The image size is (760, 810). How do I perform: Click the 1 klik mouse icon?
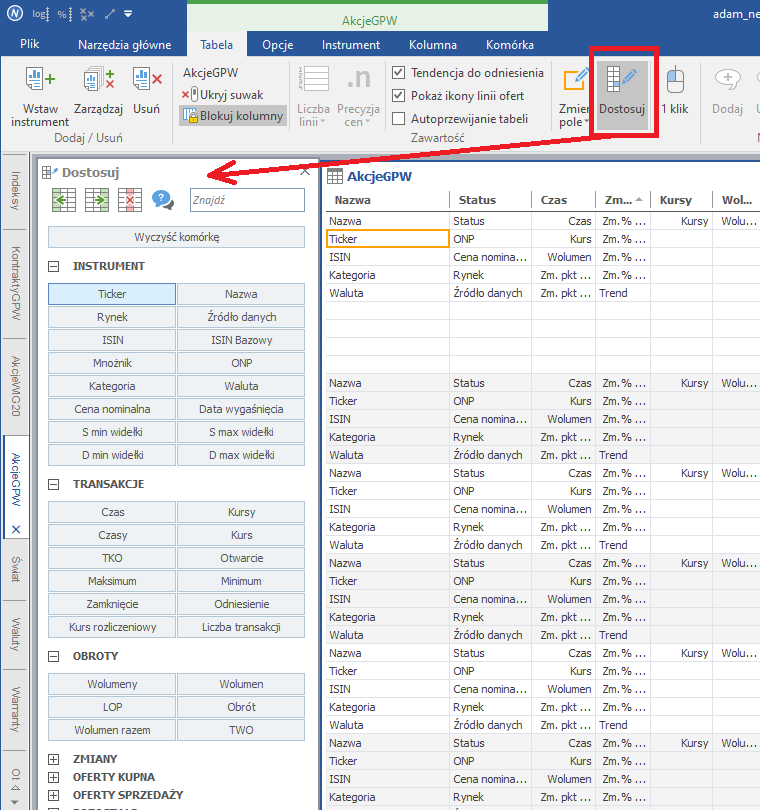pos(675,80)
